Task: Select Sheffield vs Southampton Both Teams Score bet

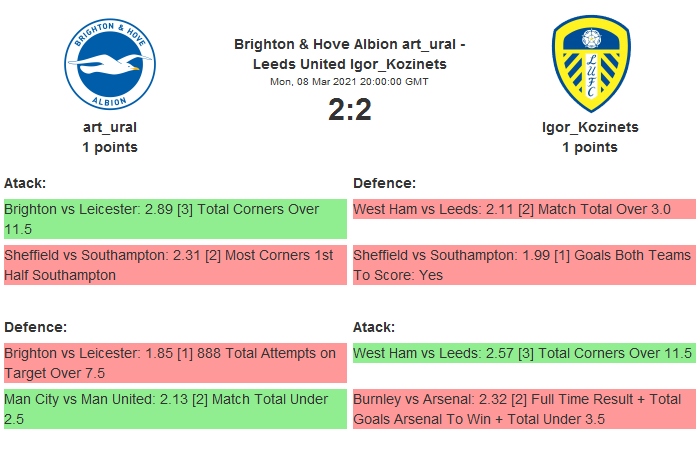Action: coord(524,265)
